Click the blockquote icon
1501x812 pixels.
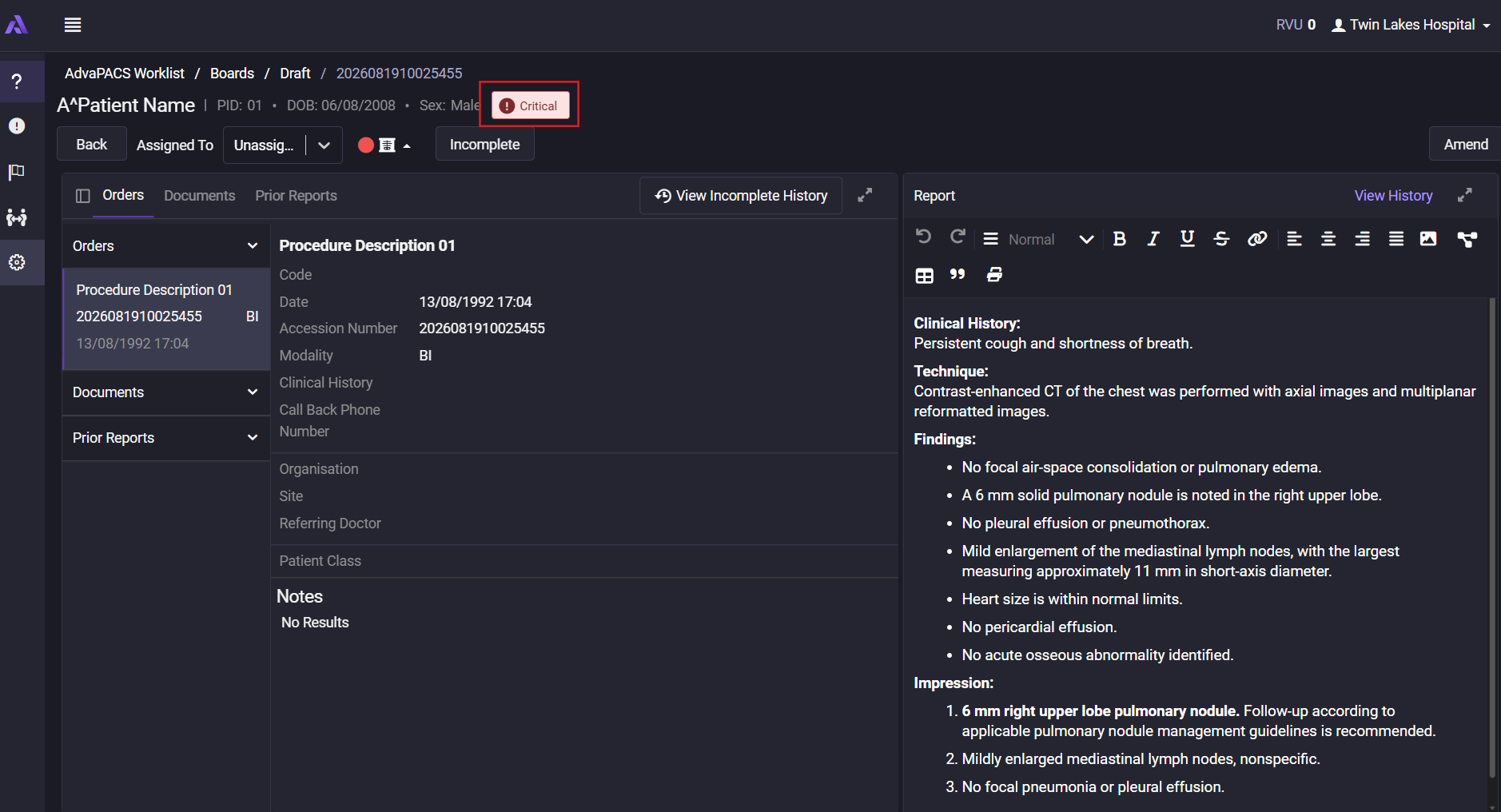(x=958, y=274)
